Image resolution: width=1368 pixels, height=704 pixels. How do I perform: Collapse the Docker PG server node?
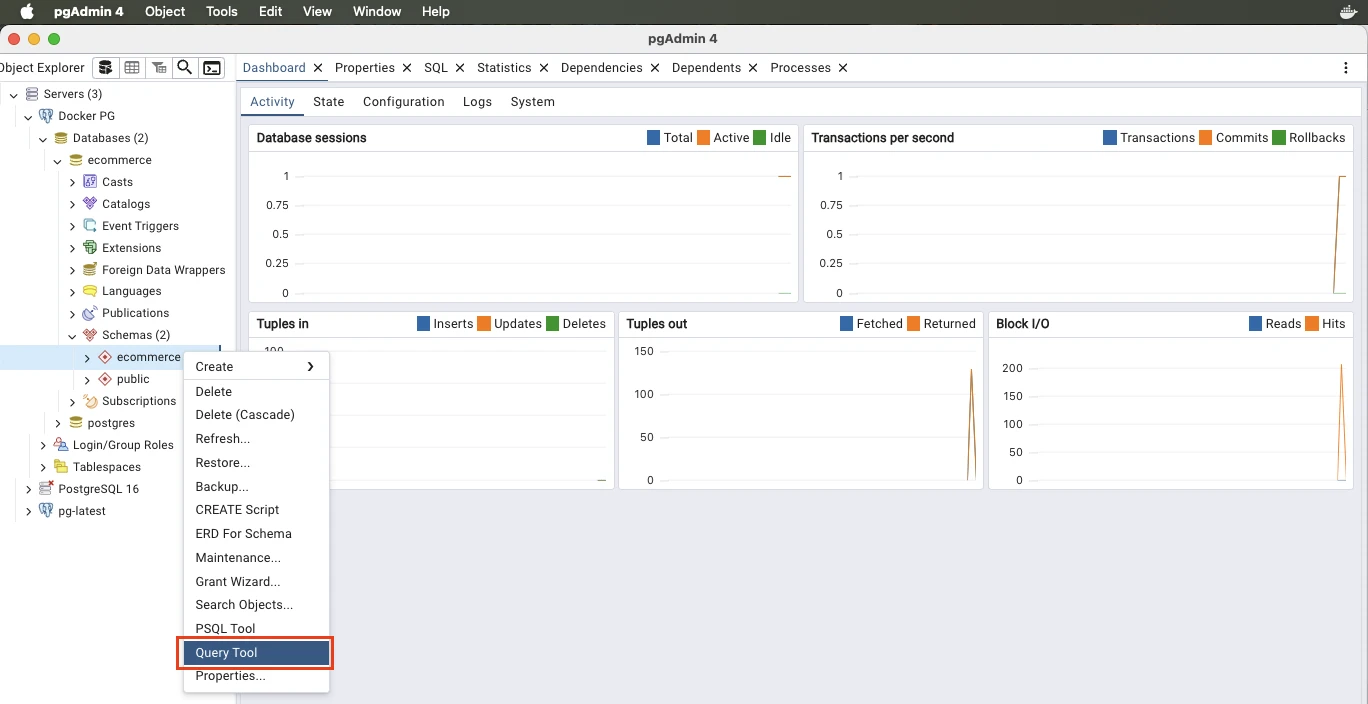[29, 116]
